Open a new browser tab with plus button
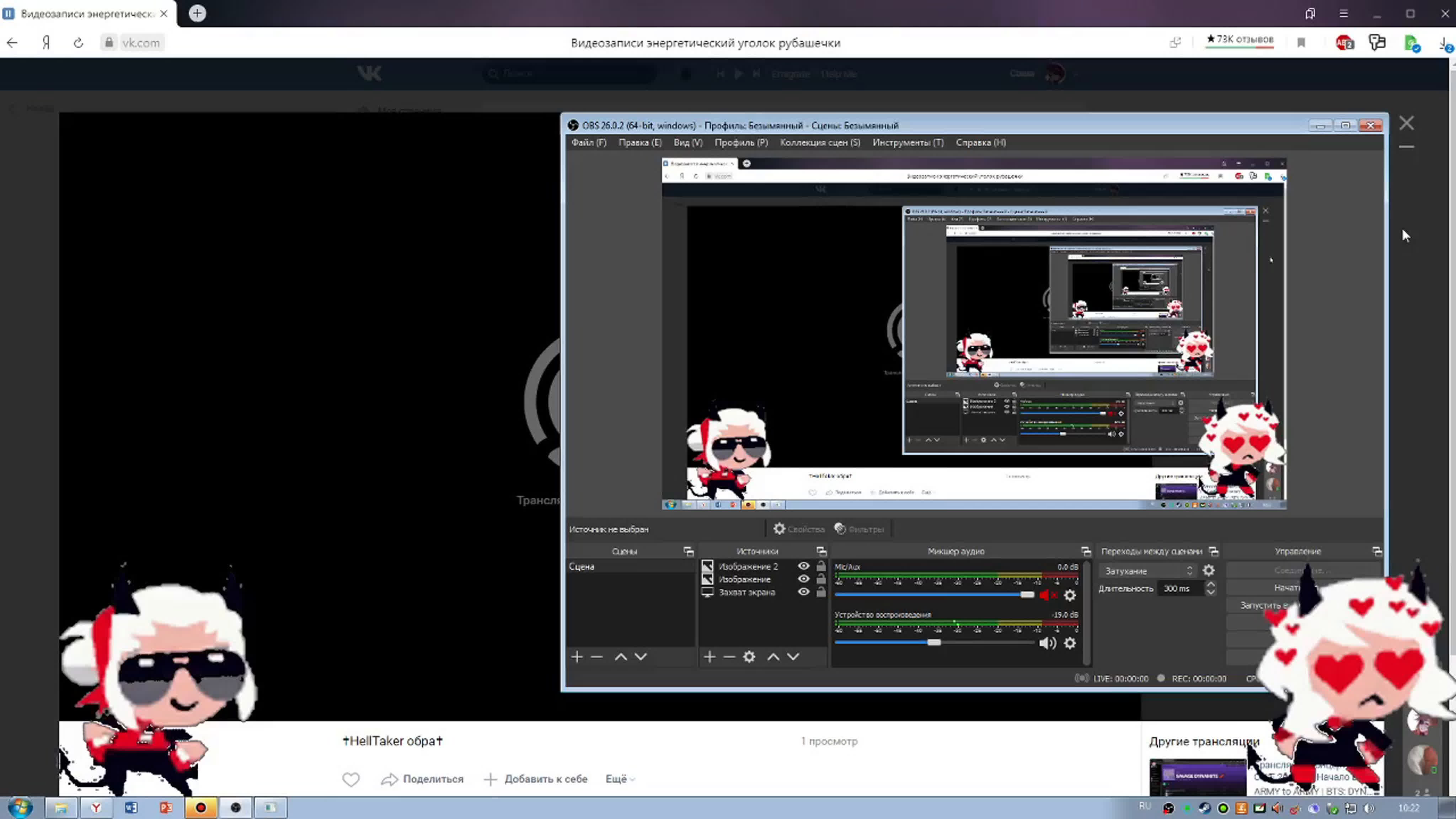This screenshot has width=1456, height=819. tap(197, 13)
